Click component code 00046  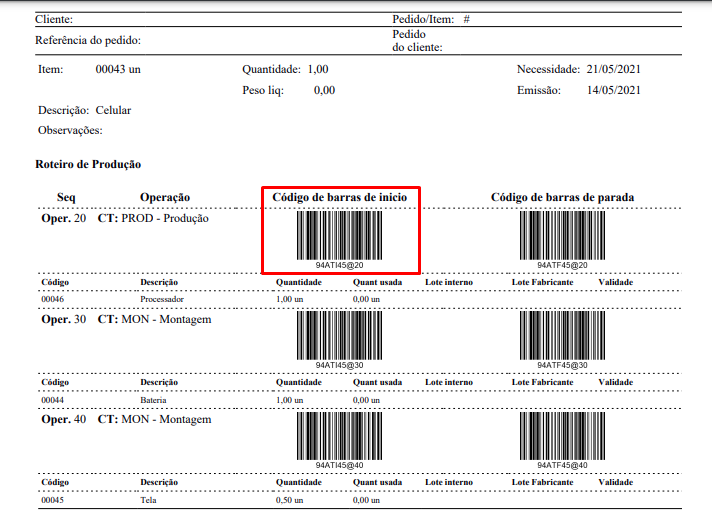click(53, 299)
